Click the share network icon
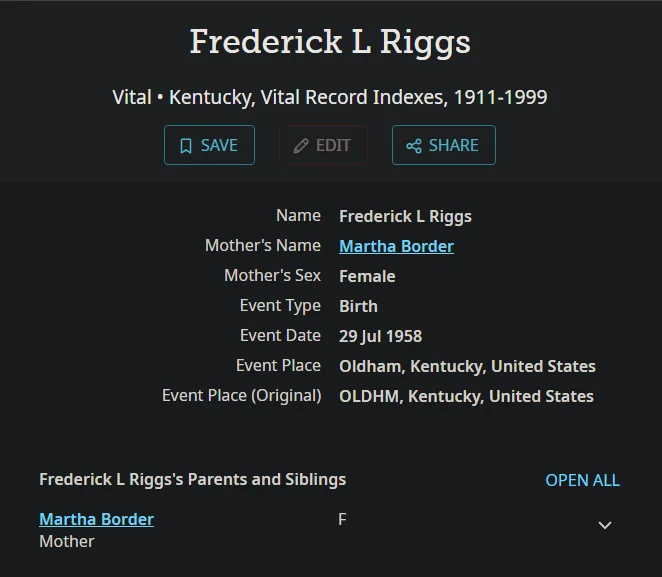The image size is (662, 577). tap(413, 146)
